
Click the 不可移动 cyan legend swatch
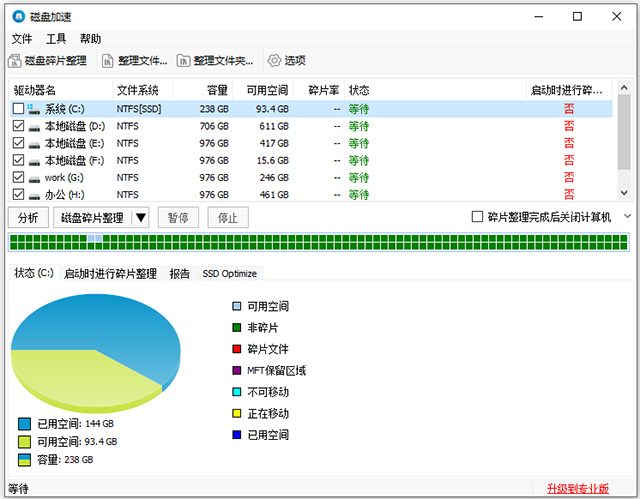237,392
